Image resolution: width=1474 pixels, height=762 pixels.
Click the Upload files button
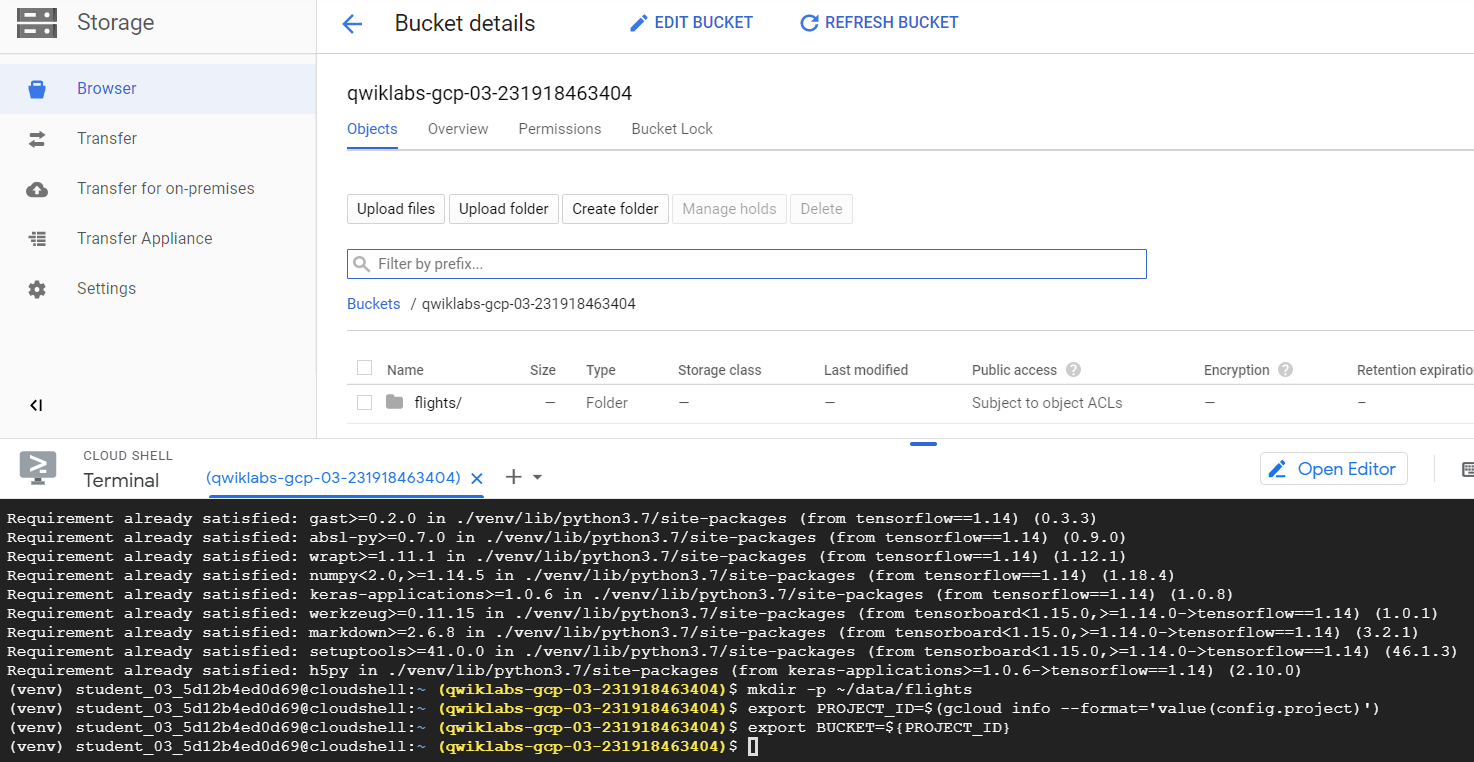point(396,209)
